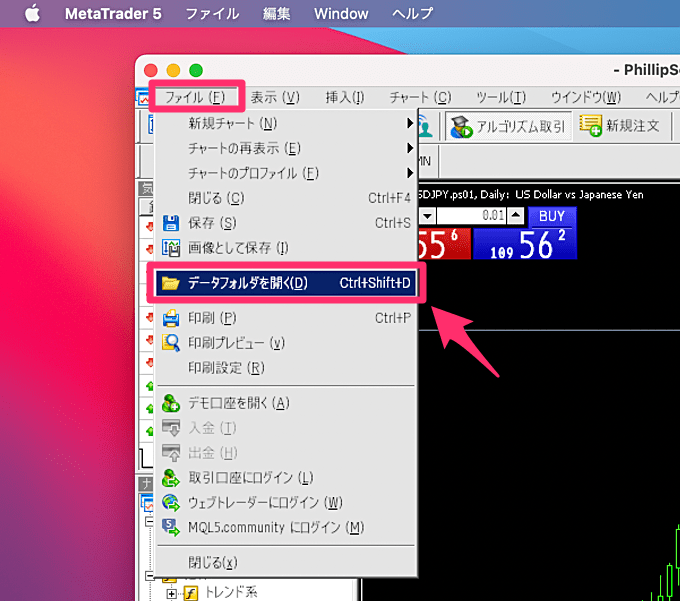Viewport: 680px width, 601px height.
Task: Click the 入金 (T) icon
Action: (x=171, y=428)
